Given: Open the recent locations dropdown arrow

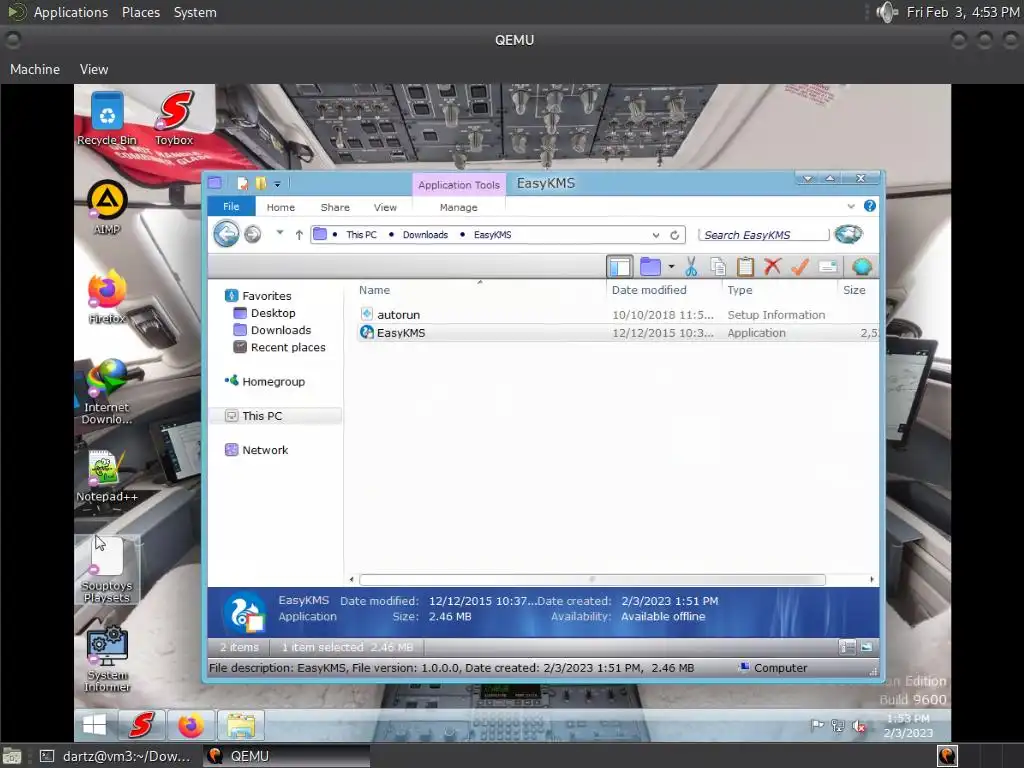Looking at the screenshot, I should (x=280, y=232).
